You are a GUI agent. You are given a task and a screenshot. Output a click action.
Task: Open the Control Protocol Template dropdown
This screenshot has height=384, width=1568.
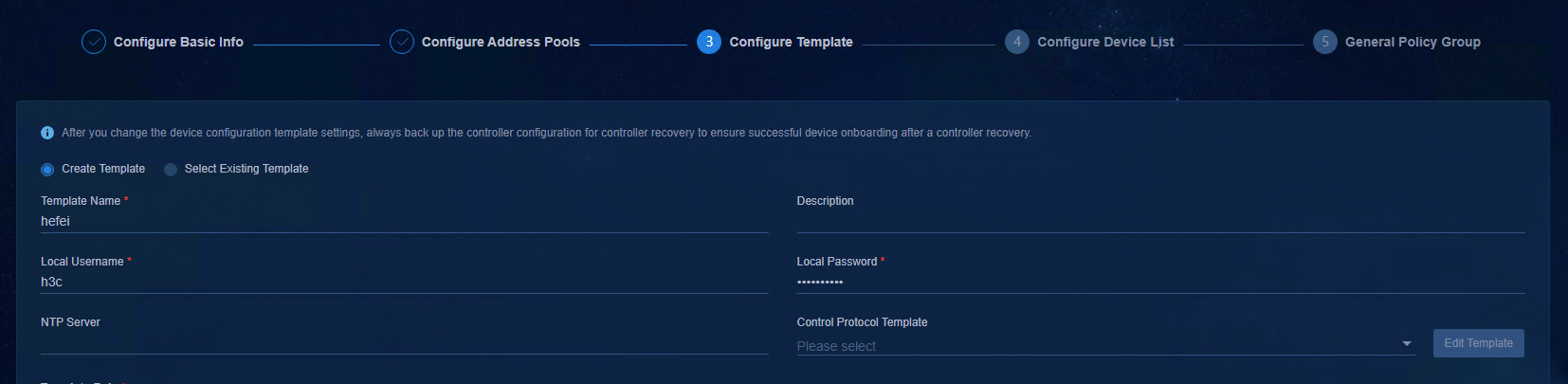[x=1105, y=346]
